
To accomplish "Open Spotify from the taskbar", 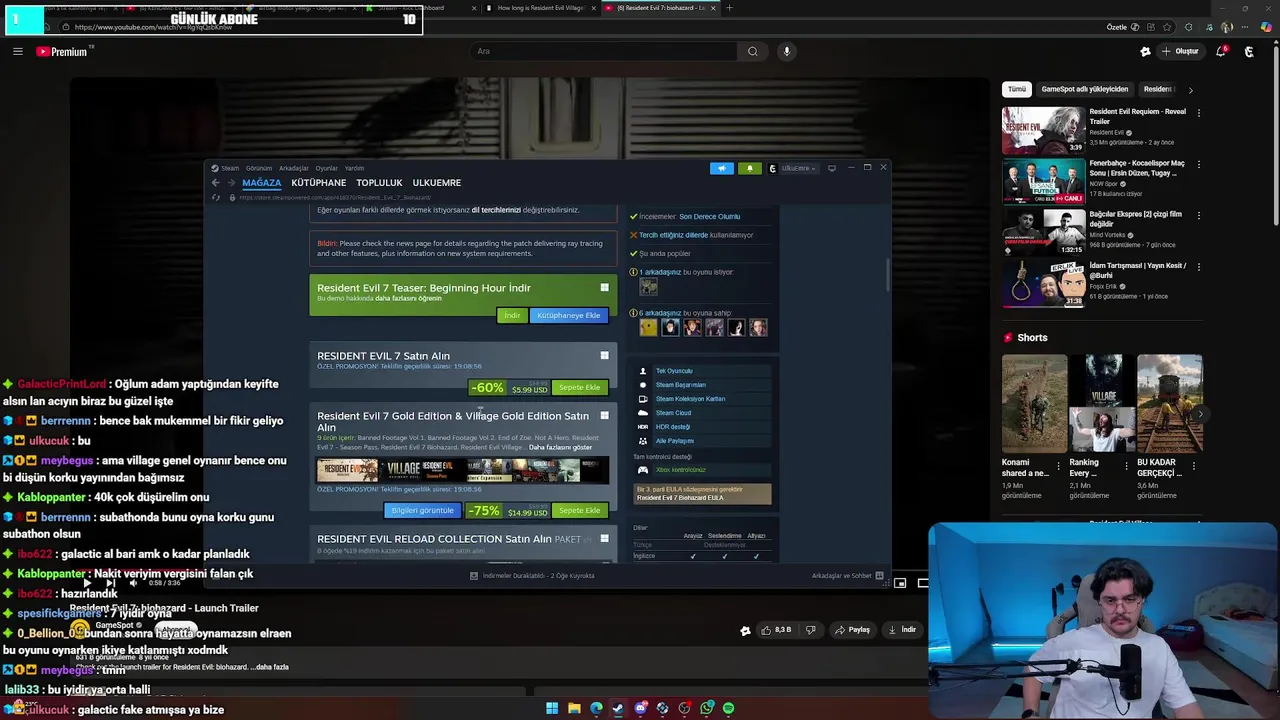I will (x=728, y=708).
